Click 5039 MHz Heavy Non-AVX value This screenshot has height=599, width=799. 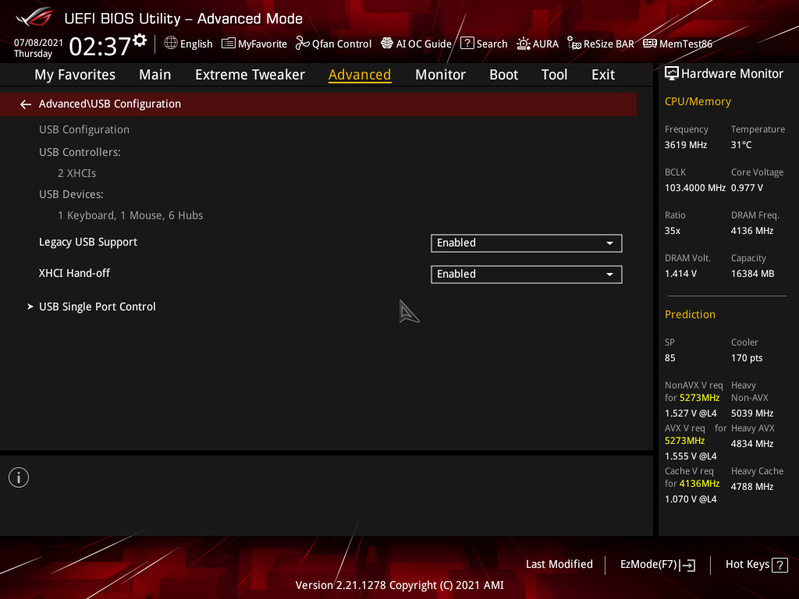752,413
